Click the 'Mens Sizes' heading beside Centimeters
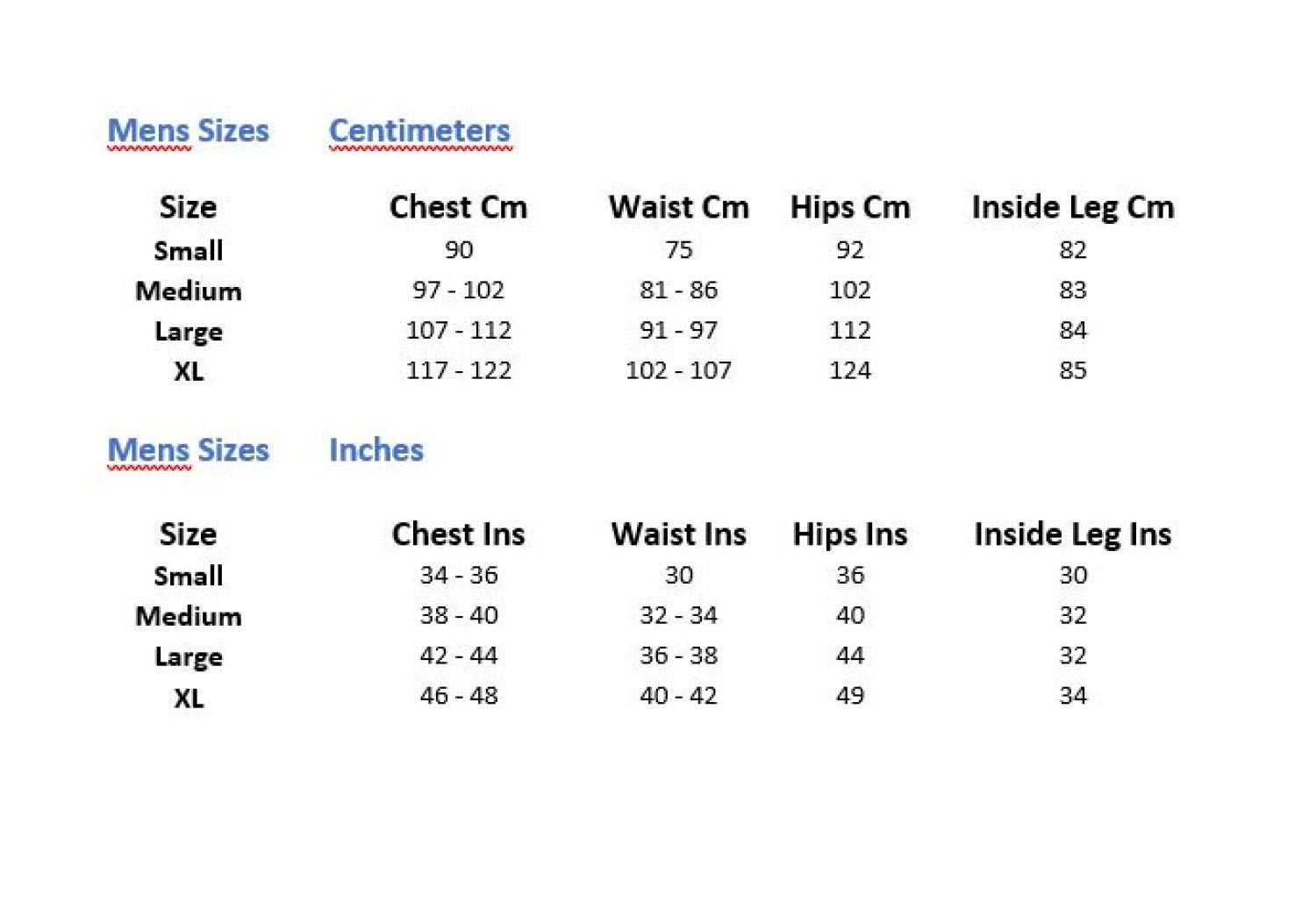This screenshot has height=903, width=1316. (188, 131)
